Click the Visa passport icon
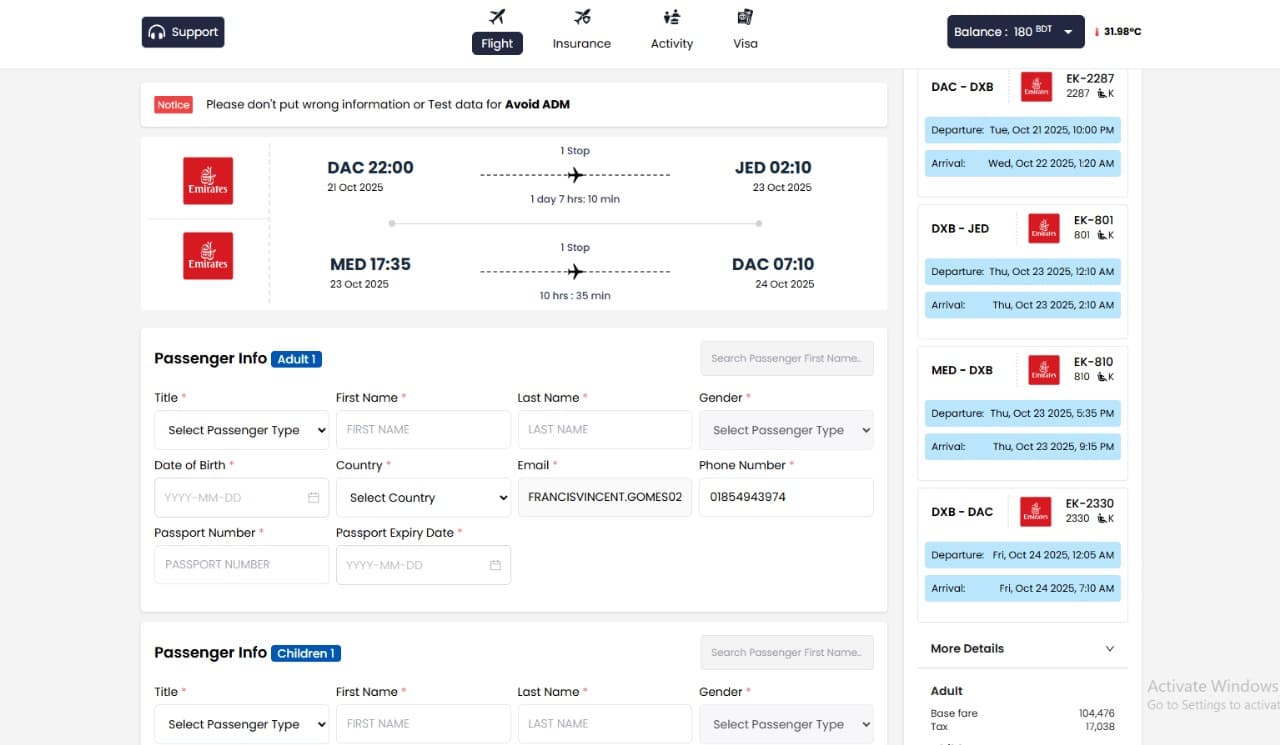The height and width of the screenshot is (745, 1280). 744,18
